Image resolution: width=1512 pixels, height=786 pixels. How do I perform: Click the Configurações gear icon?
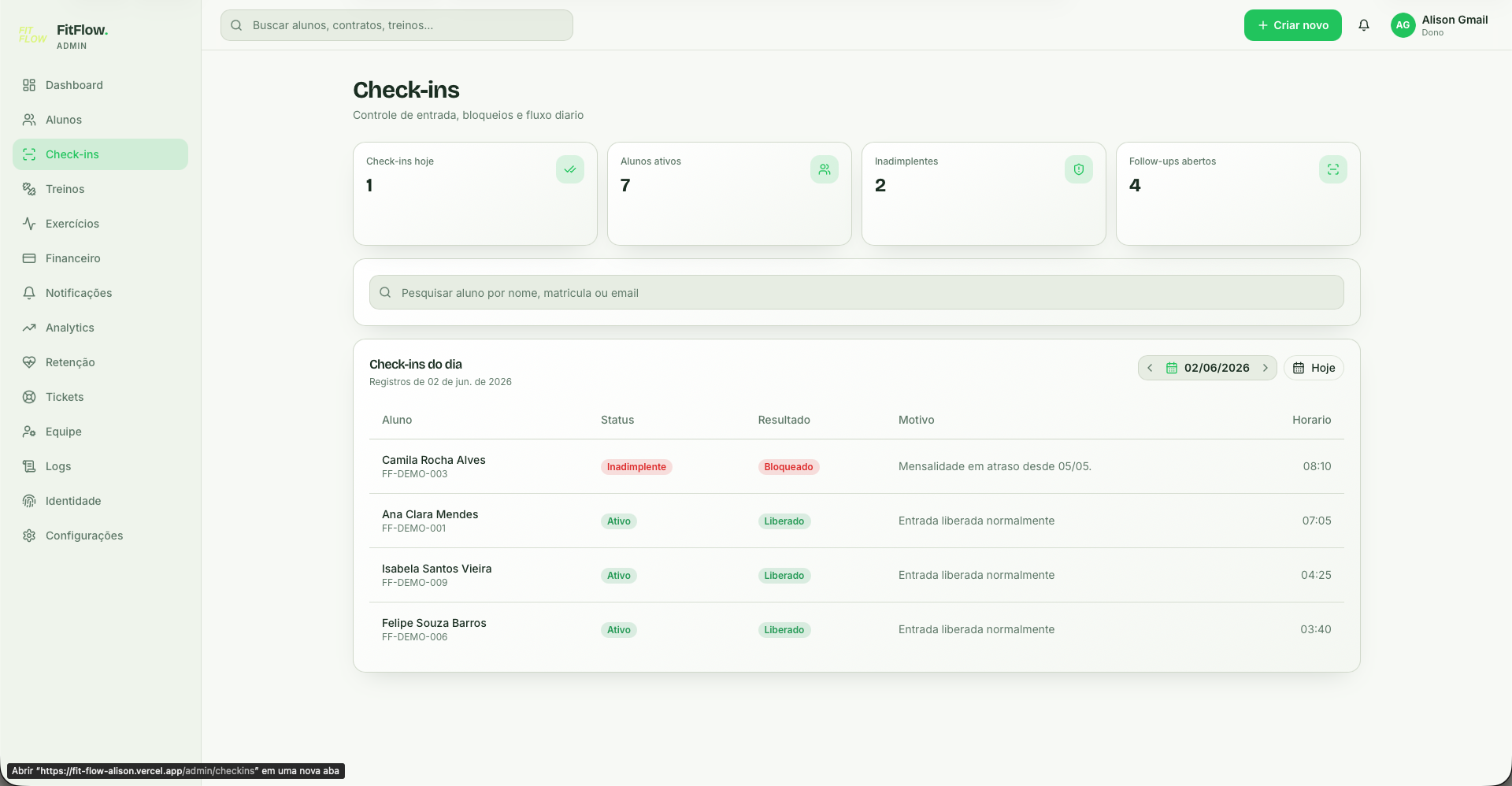(29, 536)
